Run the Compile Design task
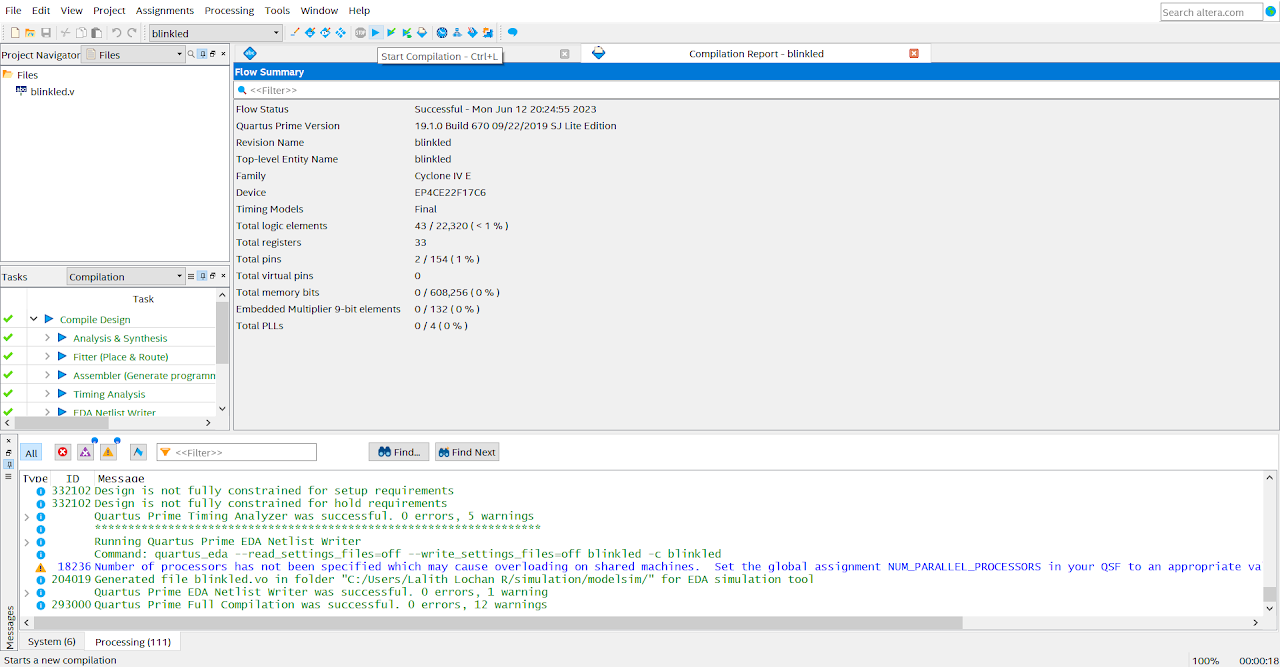Screen dimensions: 1280x667 (x=49, y=319)
